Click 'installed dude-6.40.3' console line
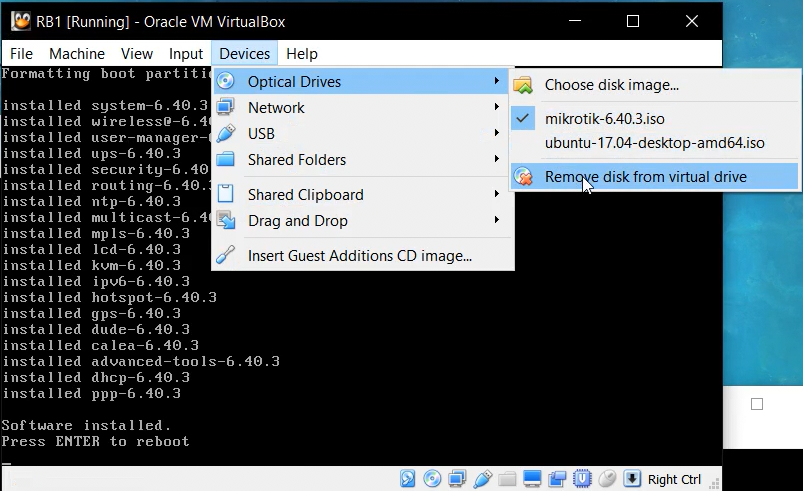The height and width of the screenshot is (491, 803). pos(96,329)
